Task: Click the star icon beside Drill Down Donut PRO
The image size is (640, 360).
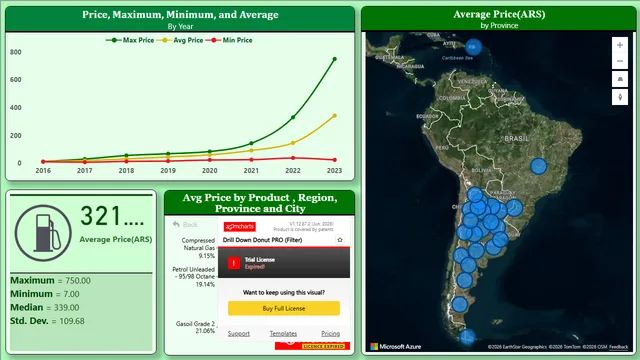Action: [x=340, y=240]
